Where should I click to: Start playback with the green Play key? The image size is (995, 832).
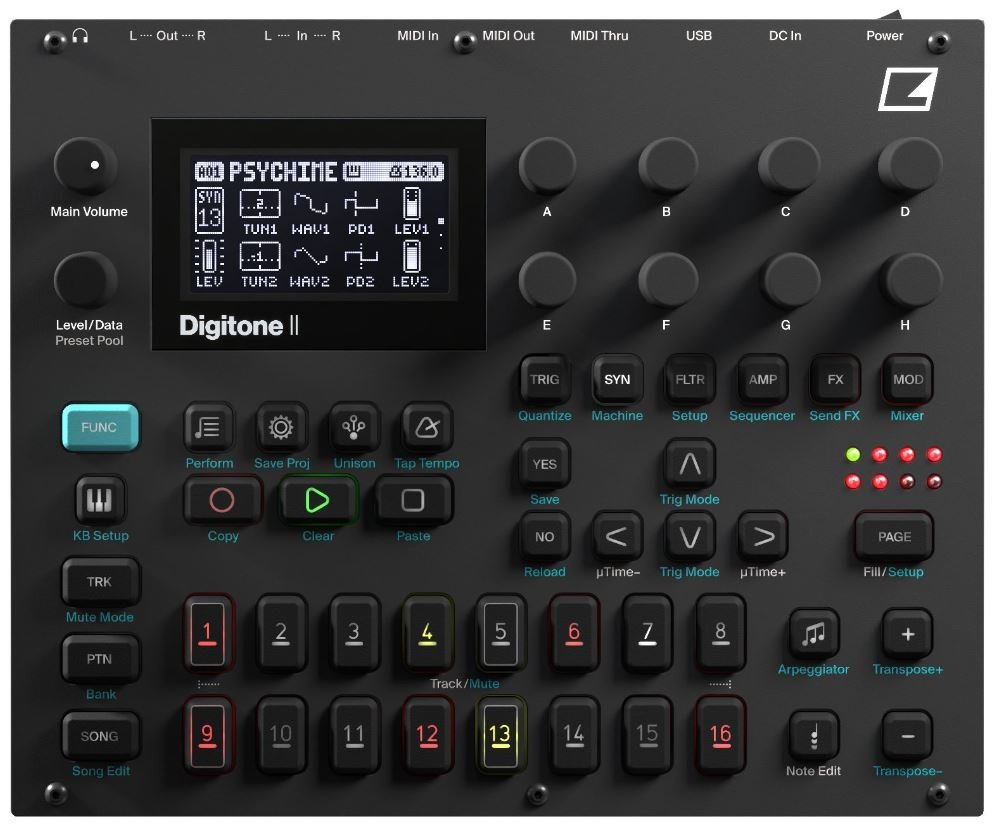(x=317, y=500)
